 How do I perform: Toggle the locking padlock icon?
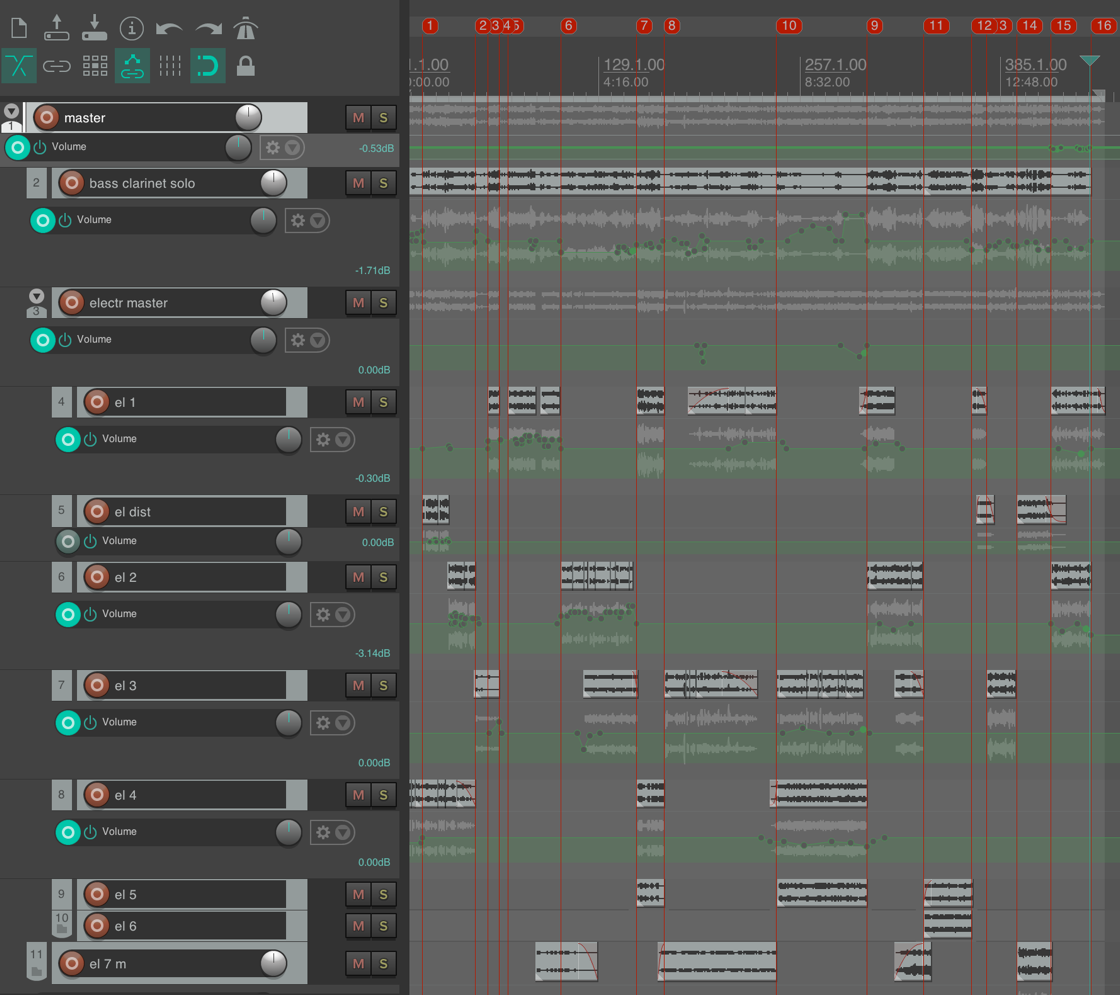pyautogui.click(x=246, y=66)
